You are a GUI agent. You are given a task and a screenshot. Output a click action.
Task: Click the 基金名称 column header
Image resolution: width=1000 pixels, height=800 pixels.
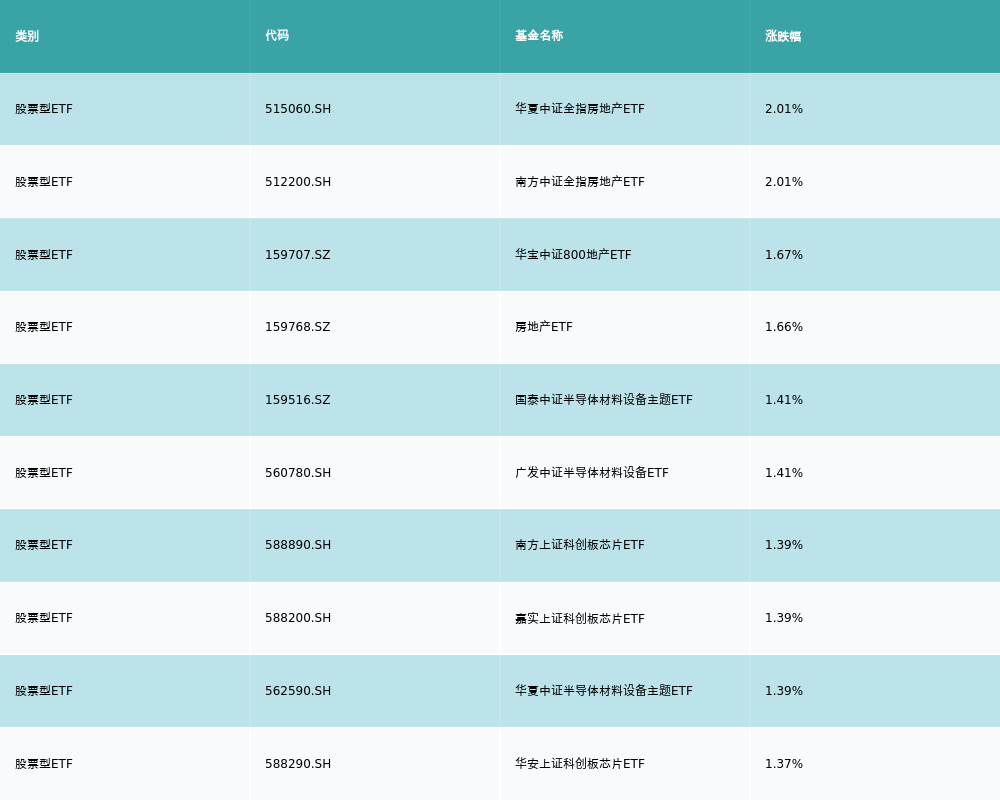tap(539, 36)
